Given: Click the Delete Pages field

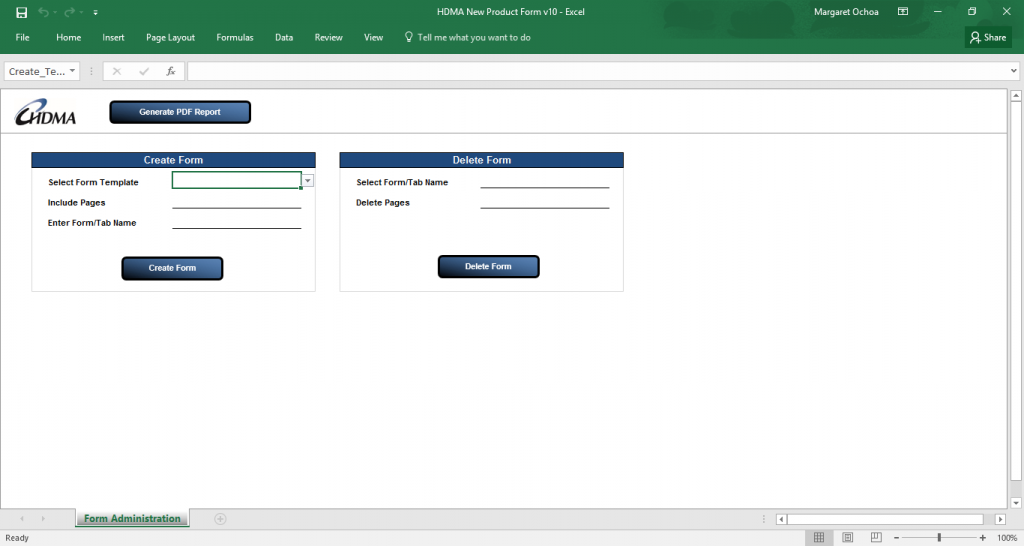Looking at the screenshot, I should click(545, 201).
